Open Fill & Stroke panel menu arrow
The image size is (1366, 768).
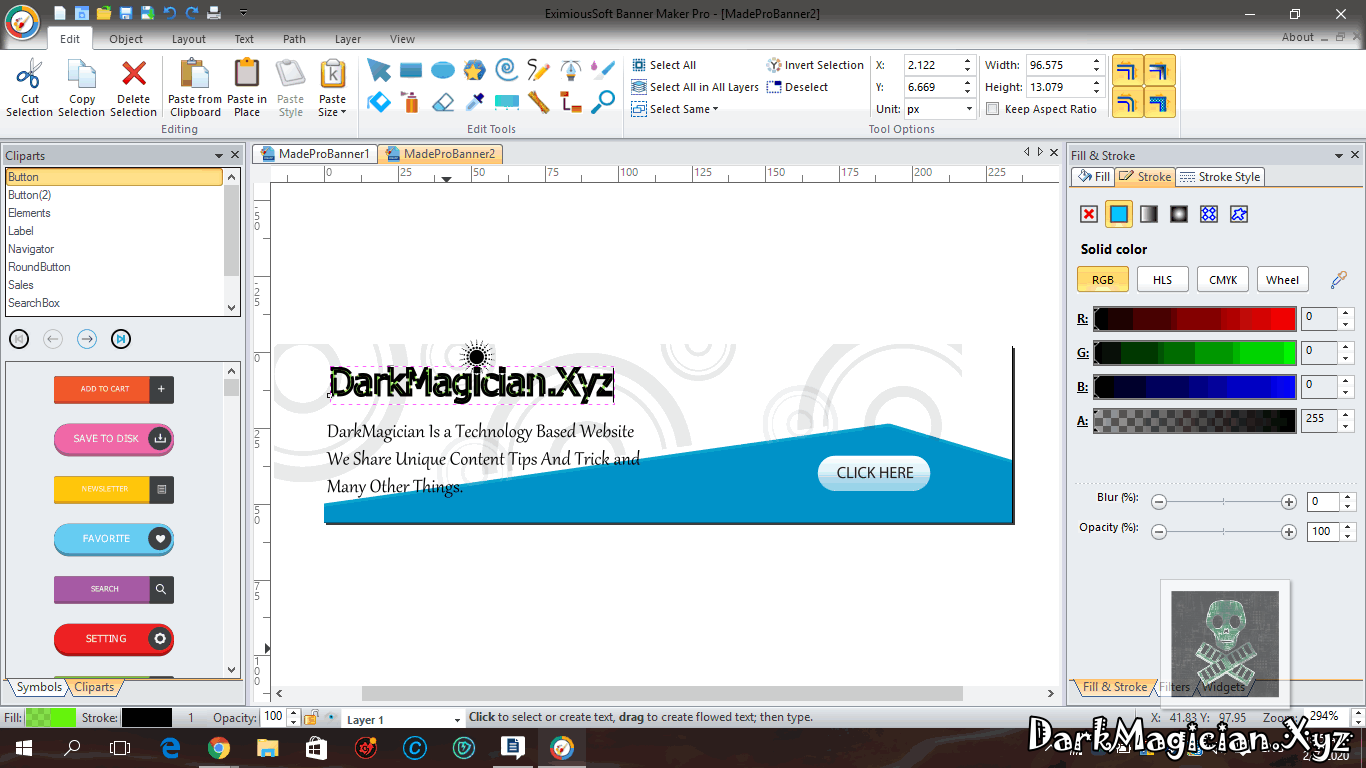click(x=1338, y=155)
